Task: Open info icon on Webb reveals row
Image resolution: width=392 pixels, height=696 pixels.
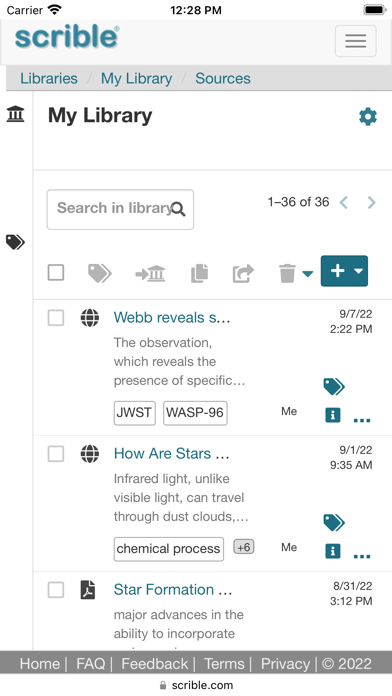Action: pos(333,415)
